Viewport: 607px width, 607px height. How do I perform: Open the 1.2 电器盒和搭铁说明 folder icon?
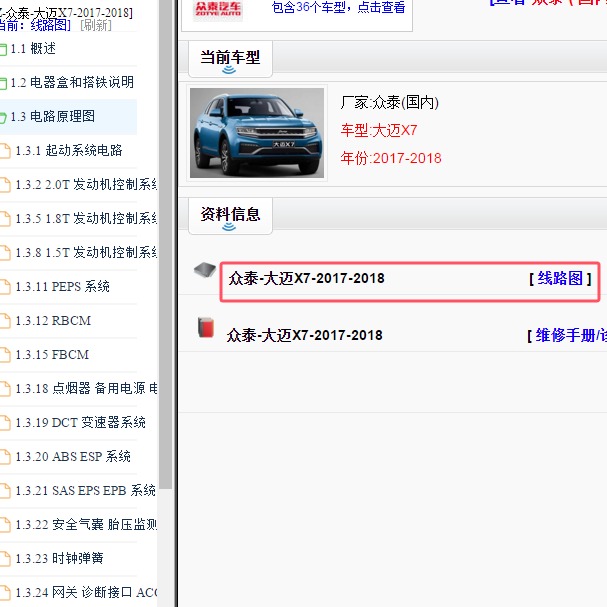tap(3, 83)
